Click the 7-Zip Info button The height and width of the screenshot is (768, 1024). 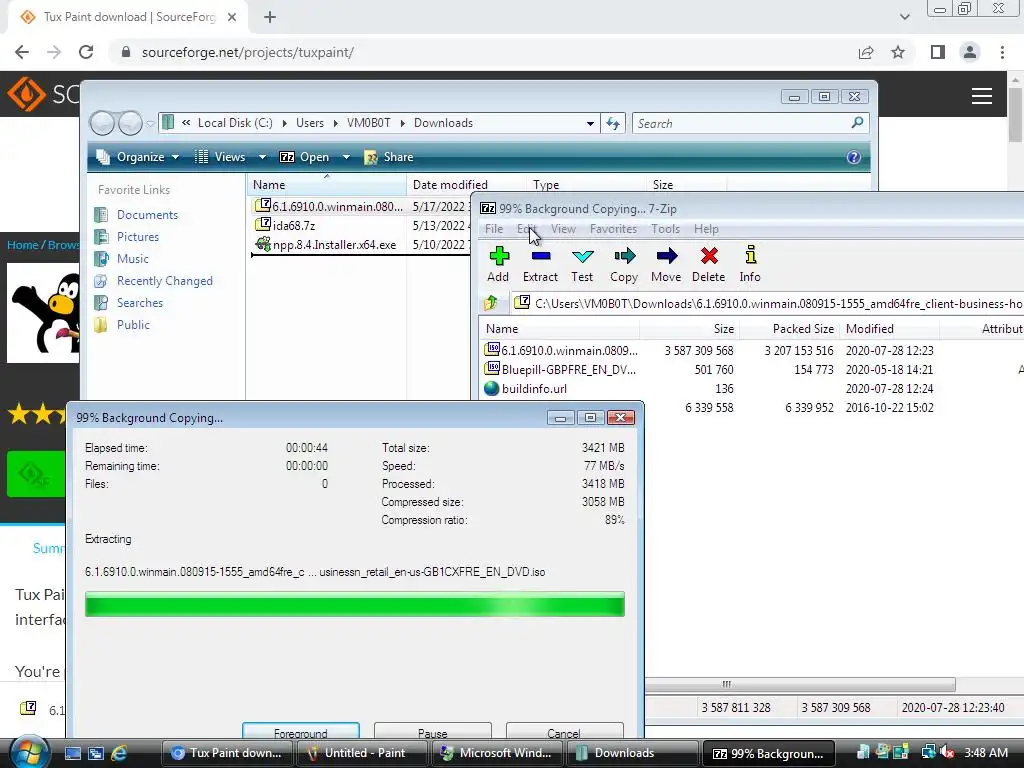coord(750,264)
